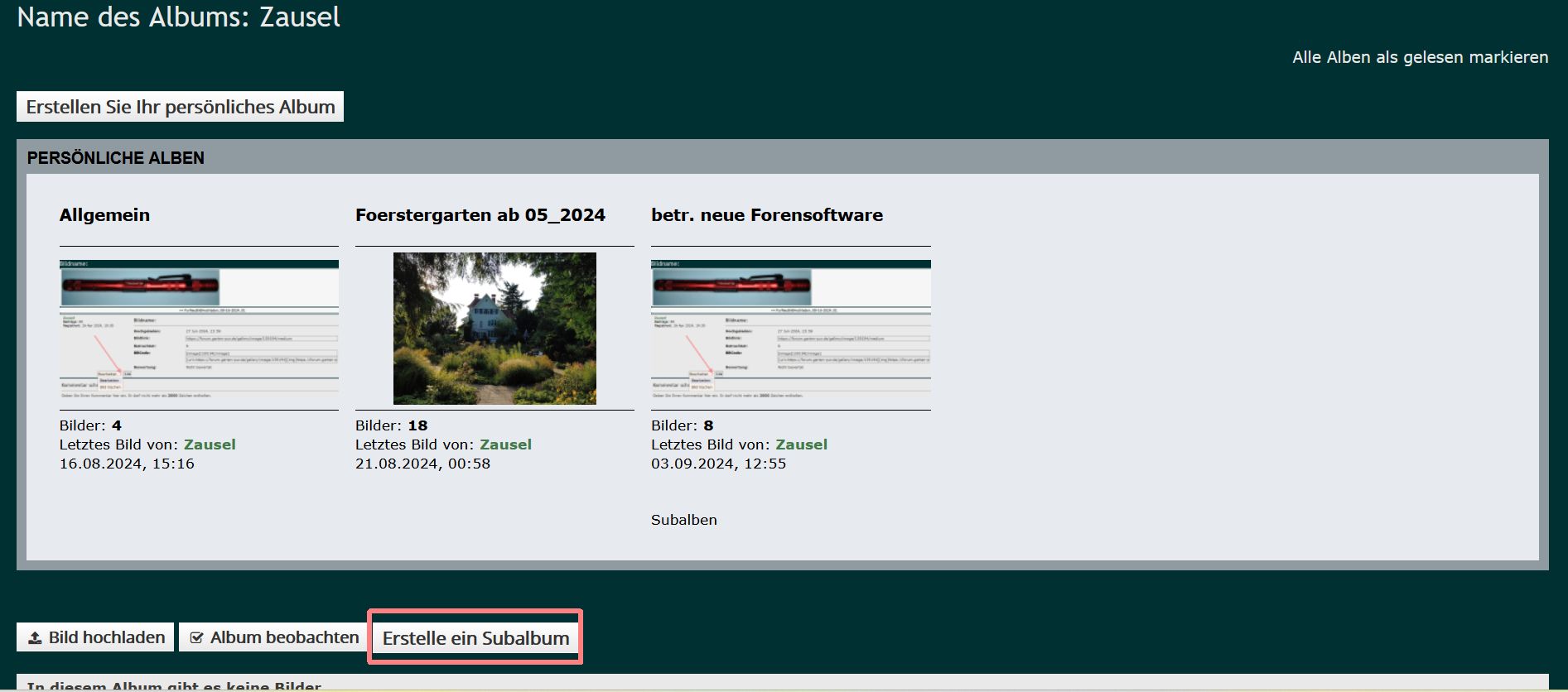Open Zausel's profile under the Foerstergarten album
The image size is (1568, 692).
[505, 445]
